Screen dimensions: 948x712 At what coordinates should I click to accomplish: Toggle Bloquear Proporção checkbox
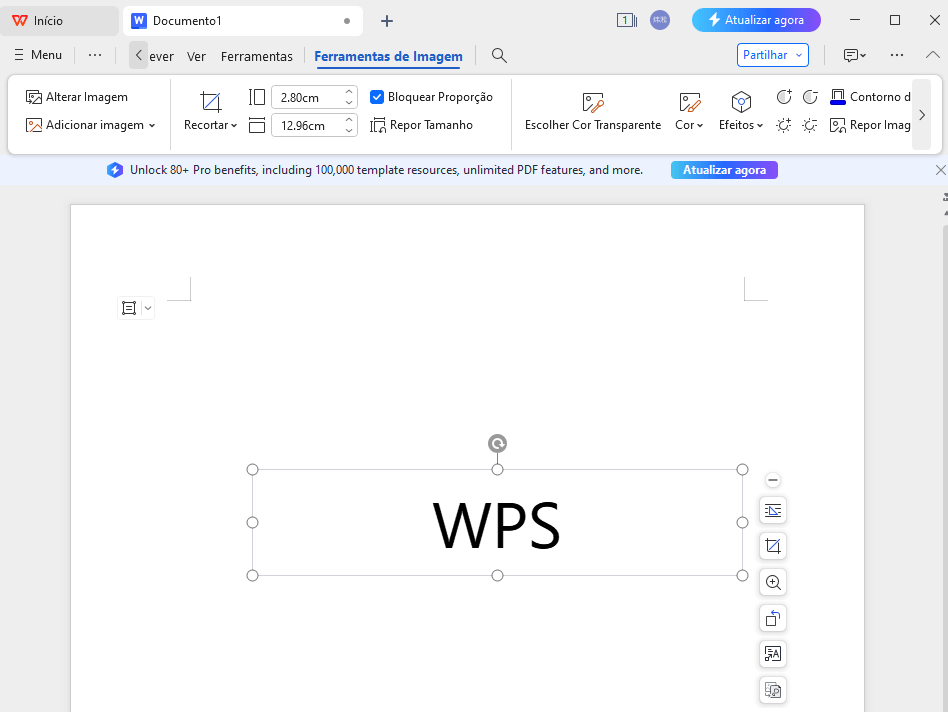[x=377, y=97]
